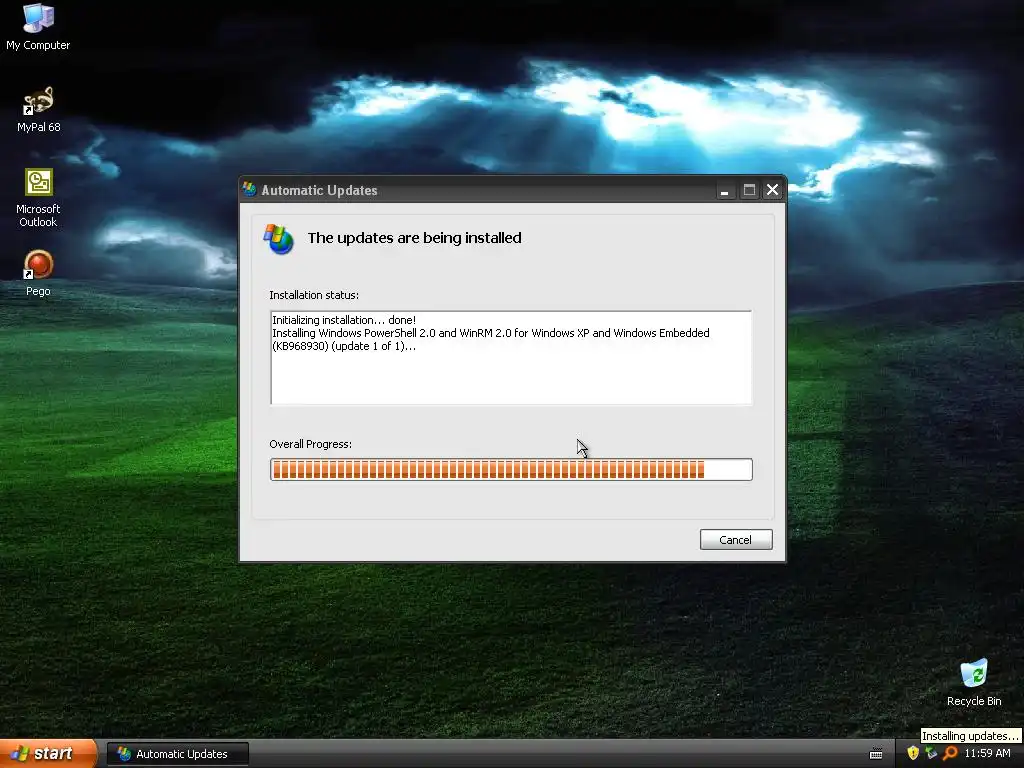Open the yellow security shield tray icon
The height and width of the screenshot is (768, 1024).
click(x=913, y=753)
